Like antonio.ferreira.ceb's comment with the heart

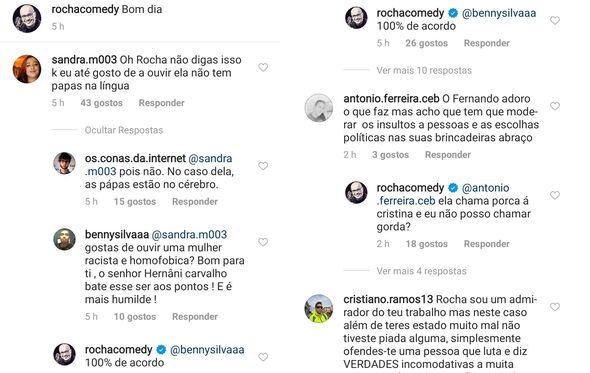click(555, 106)
